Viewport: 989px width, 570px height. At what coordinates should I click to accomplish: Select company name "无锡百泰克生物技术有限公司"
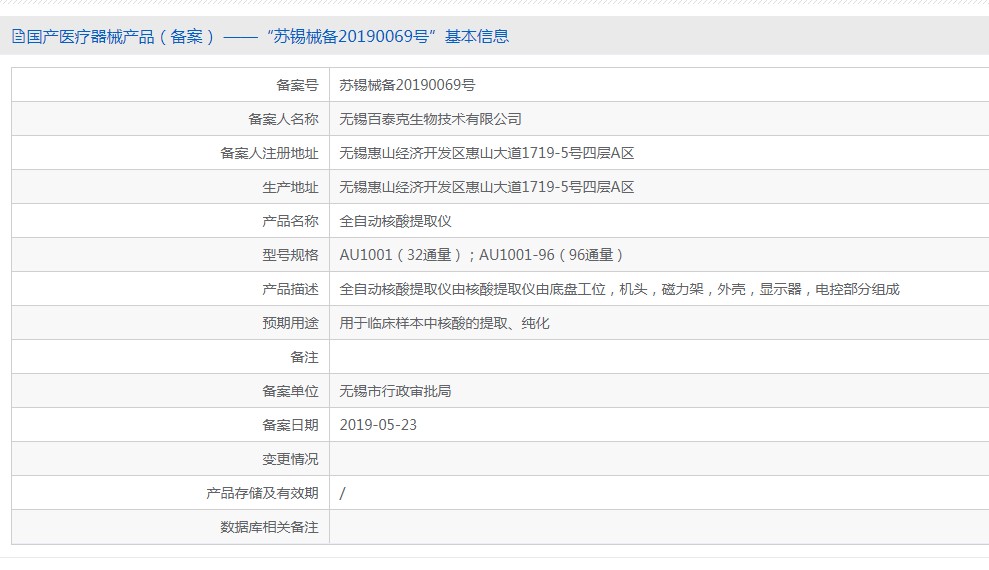tap(430, 119)
